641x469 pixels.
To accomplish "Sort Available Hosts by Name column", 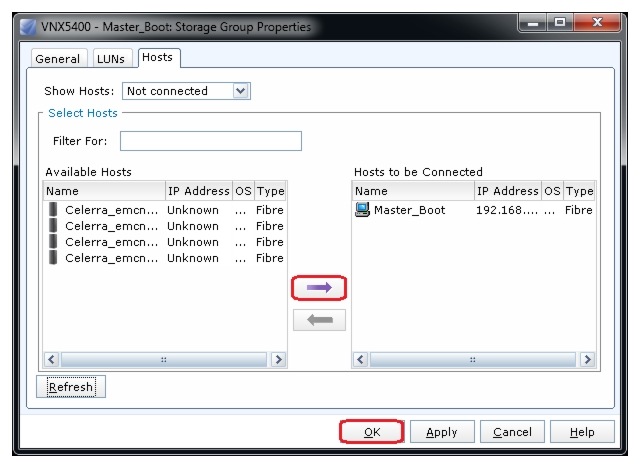I will 104,191.
